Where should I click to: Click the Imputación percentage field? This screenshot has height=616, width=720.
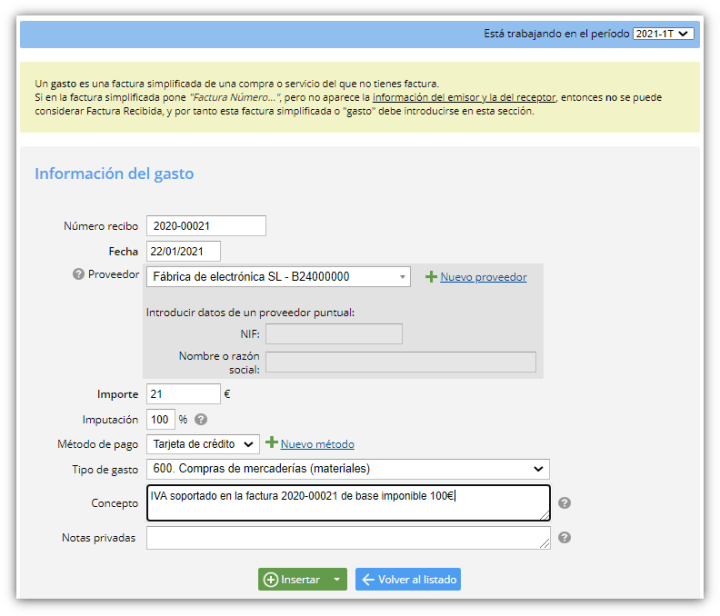[161, 420]
